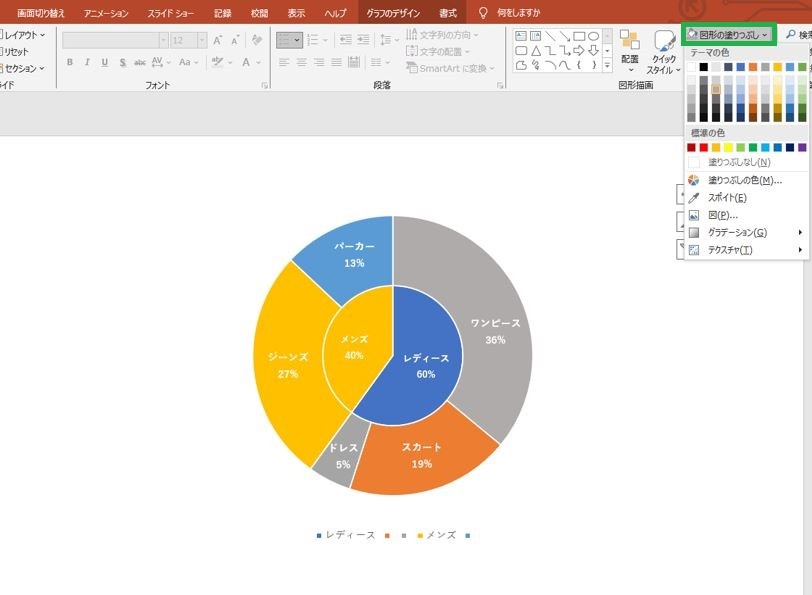Image resolution: width=812 pixels, height=595 pixels.
Task: Pick the red standard color swatch
Action: (704, 148)
